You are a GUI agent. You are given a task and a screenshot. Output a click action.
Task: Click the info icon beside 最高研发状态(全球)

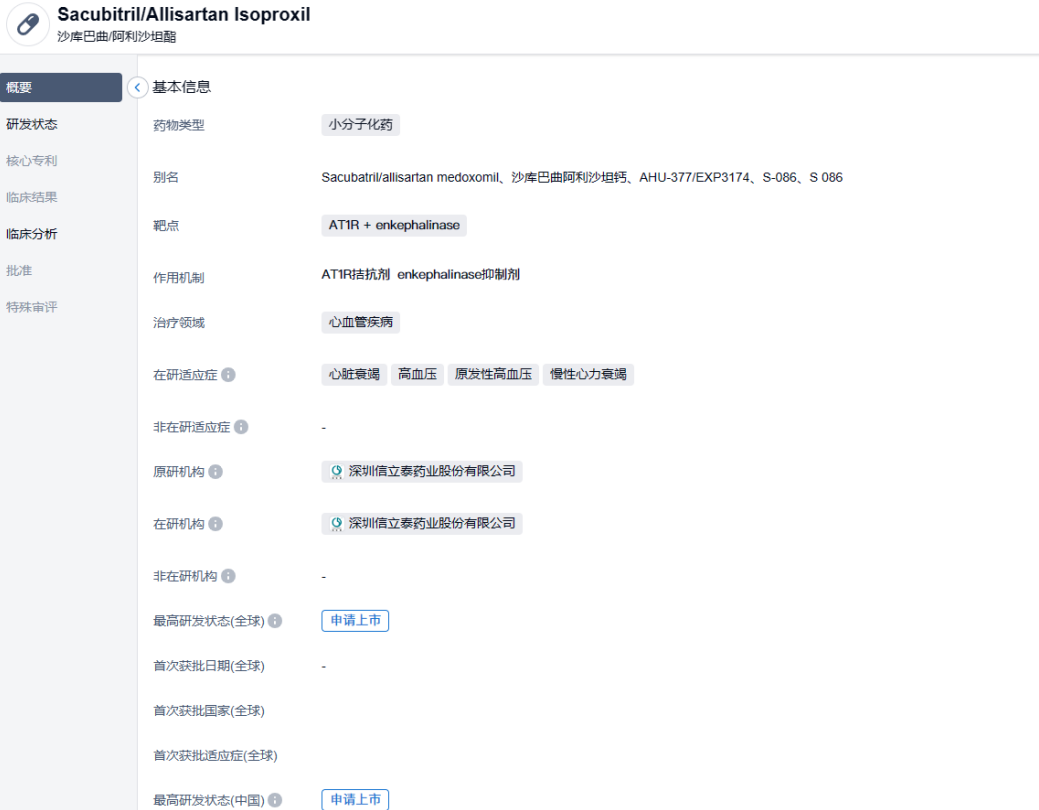(x=275, y=621)
